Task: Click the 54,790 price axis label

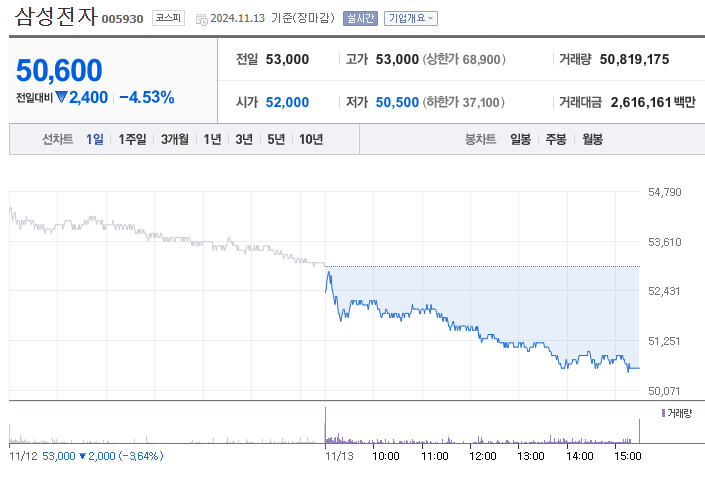Action: 665,192
